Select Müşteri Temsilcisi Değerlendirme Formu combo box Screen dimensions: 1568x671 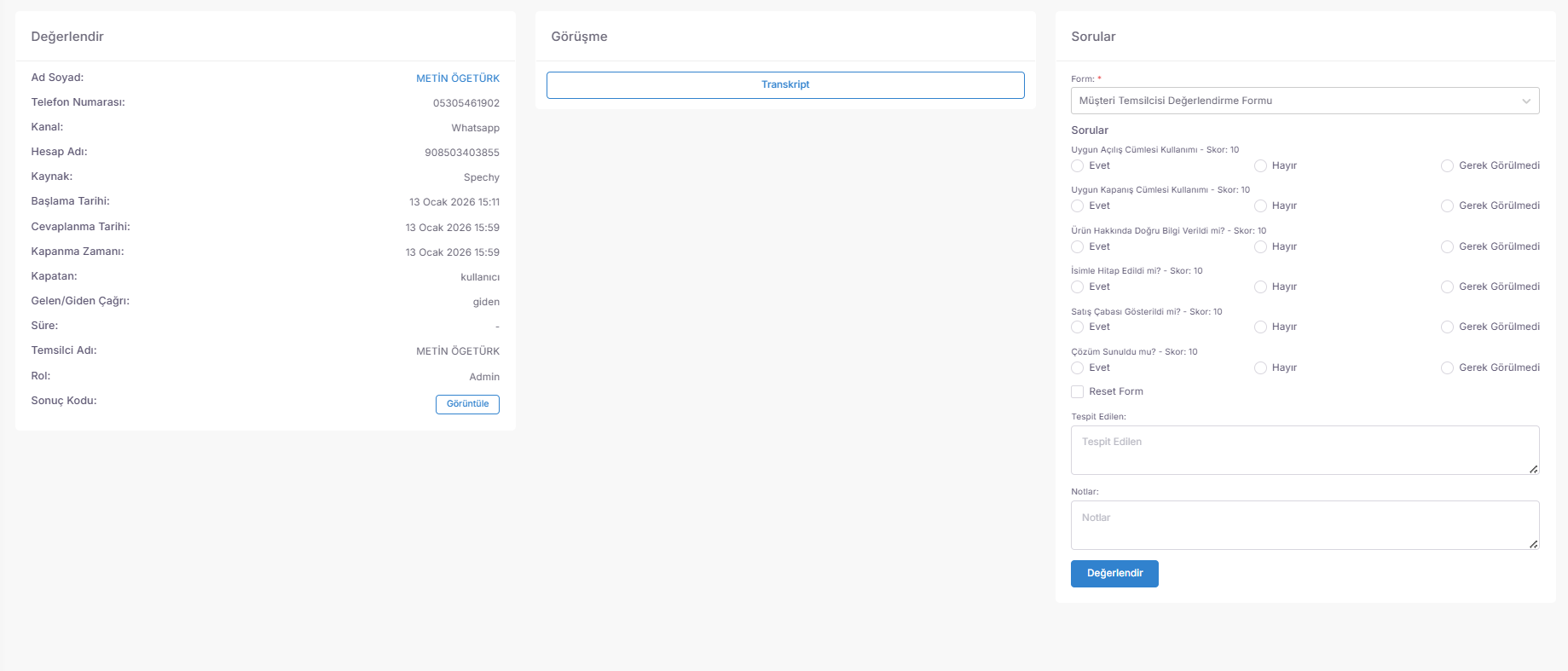coord(1305,101)
